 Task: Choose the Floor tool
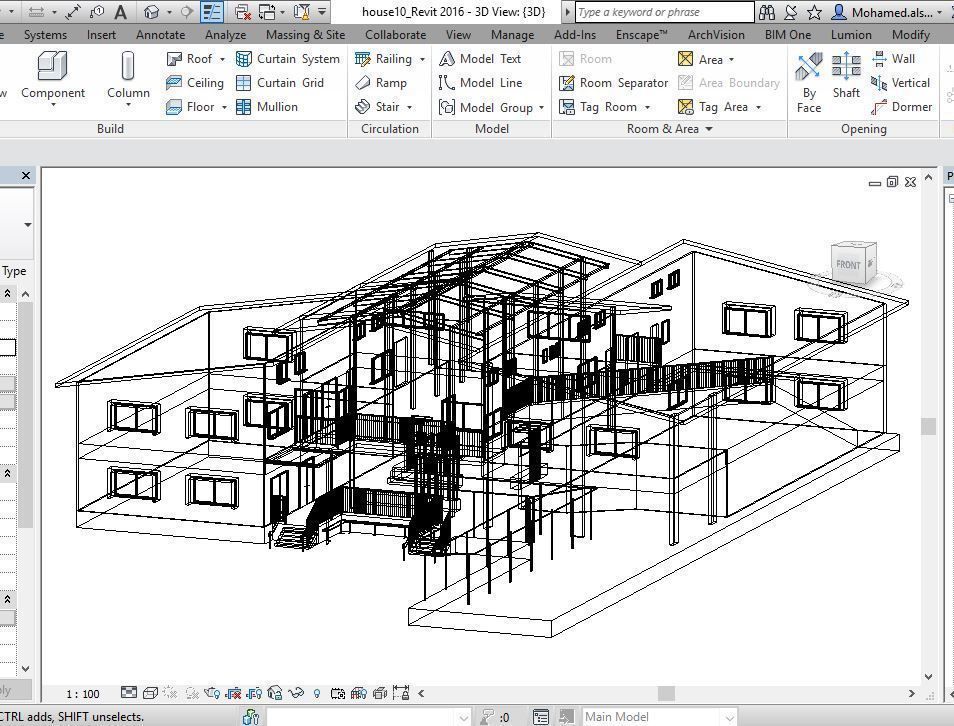191,107
